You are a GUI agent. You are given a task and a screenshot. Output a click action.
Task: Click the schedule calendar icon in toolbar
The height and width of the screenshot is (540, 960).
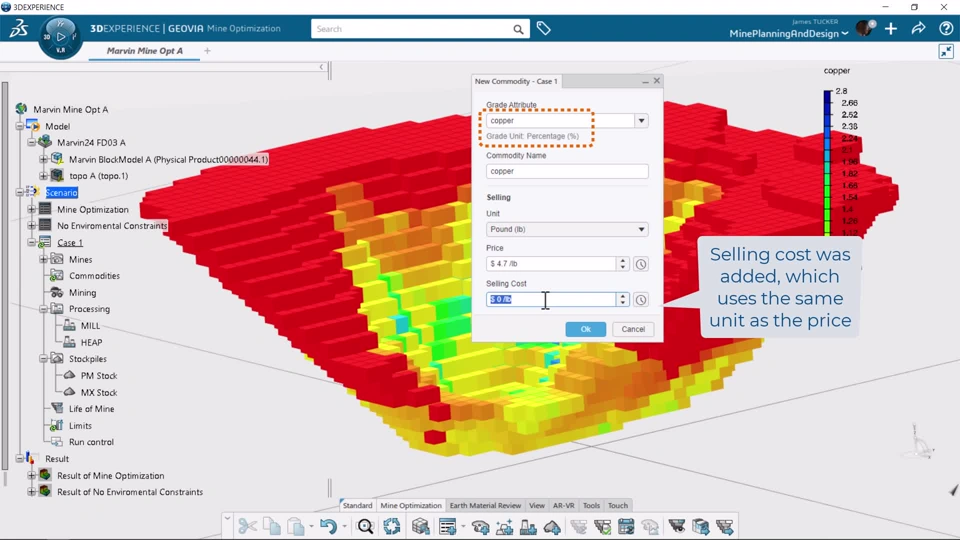pos(626,526)
